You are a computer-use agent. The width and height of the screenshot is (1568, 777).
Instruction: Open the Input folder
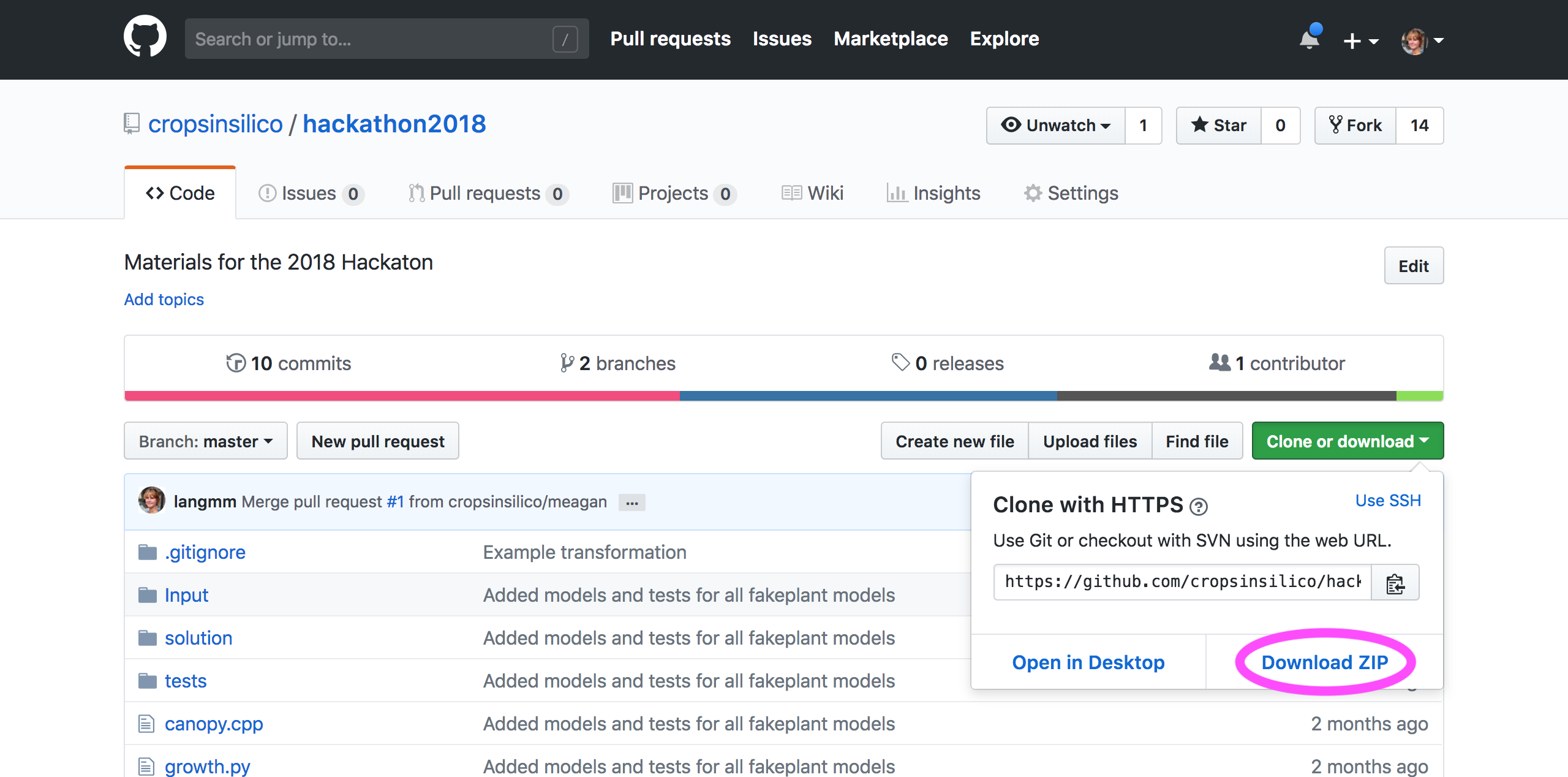pos(186,595)
